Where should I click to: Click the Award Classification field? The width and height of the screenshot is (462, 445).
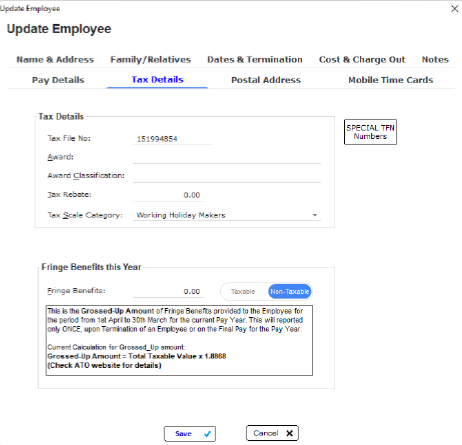[227, 176]
